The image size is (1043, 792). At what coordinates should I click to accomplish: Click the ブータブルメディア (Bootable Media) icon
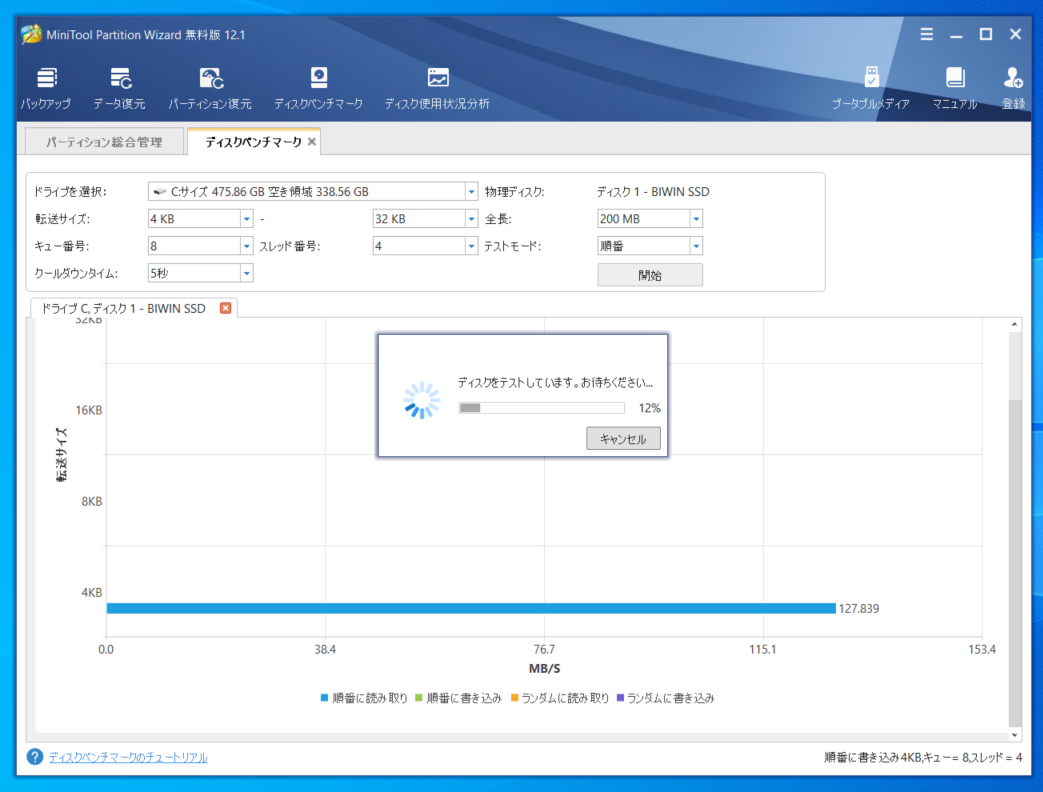[x=869, y=87]
